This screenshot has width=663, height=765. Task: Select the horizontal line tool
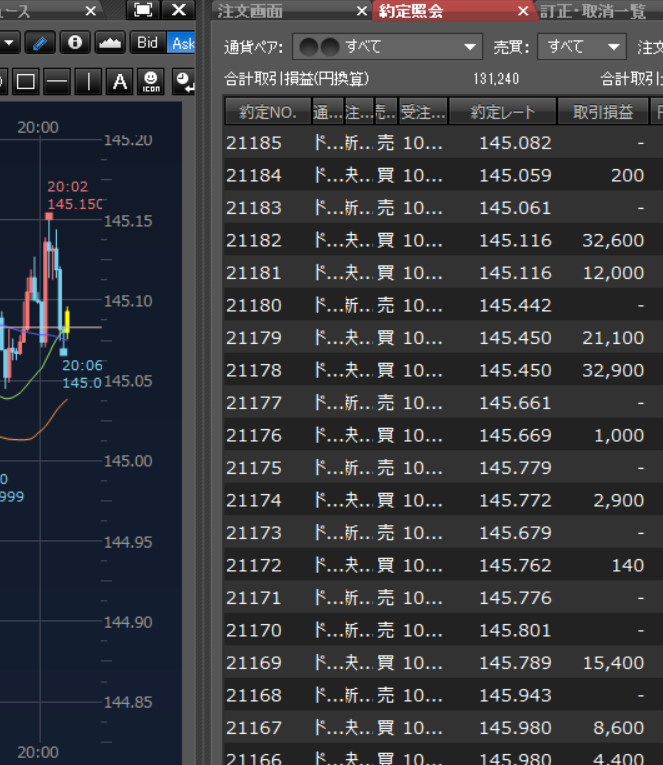(57, 82)
